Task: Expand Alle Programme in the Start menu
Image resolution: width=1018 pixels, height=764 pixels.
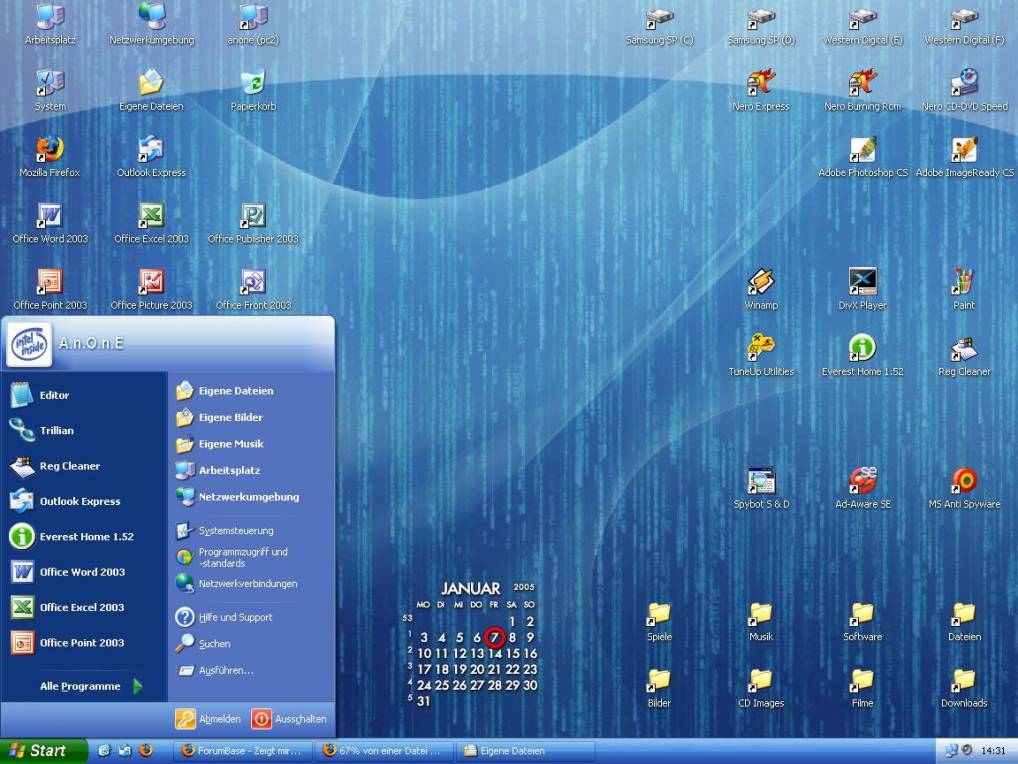Action: point(90,686)
